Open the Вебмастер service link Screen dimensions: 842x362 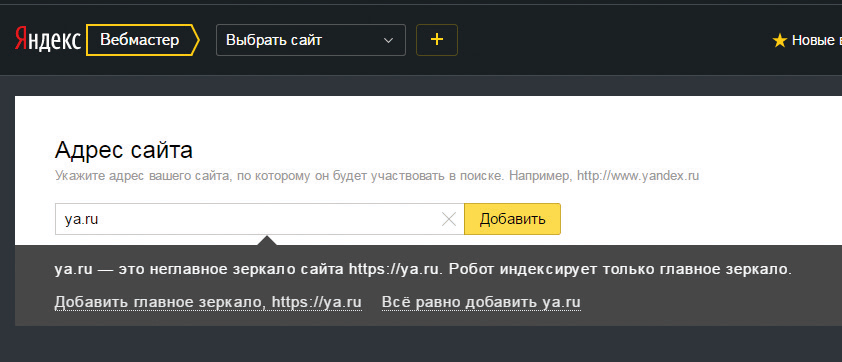click(142, 40)
